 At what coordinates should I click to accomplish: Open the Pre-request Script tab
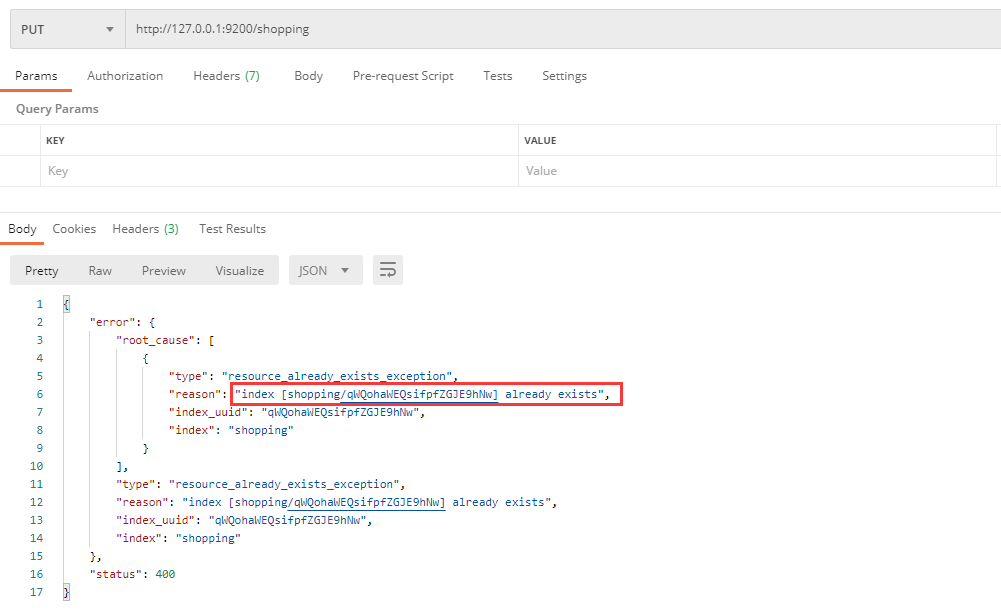coord(403,76)
